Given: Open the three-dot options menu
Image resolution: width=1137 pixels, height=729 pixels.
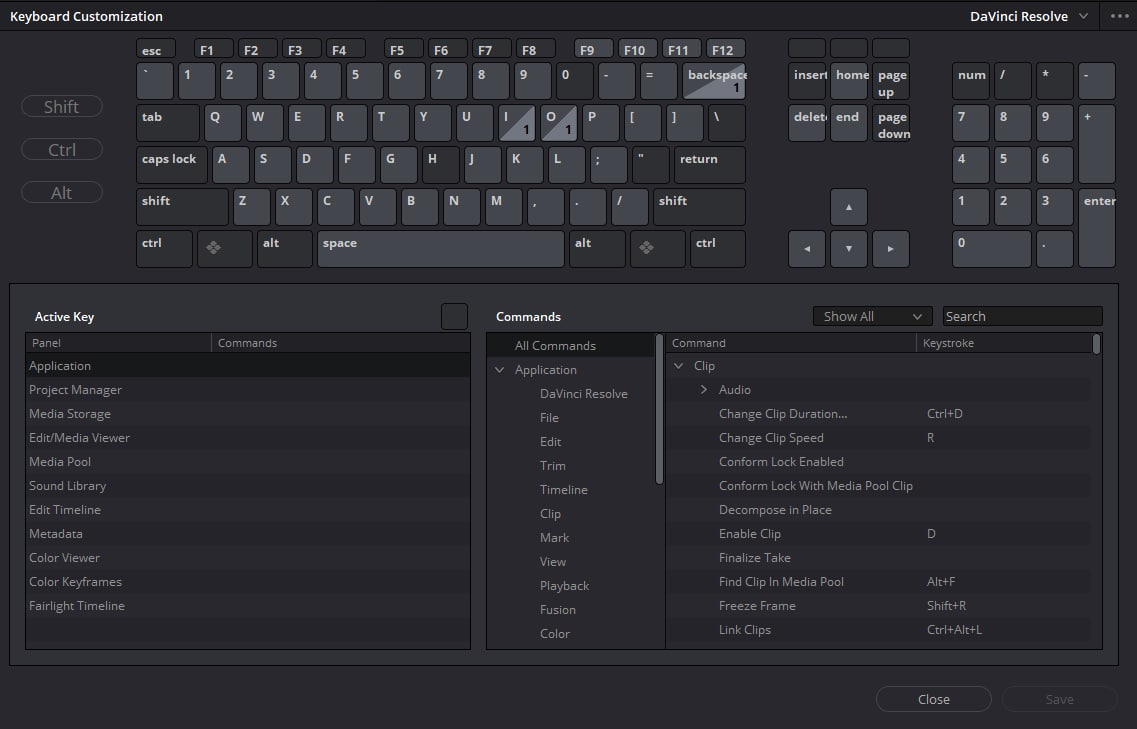Looking at the screenshot, I should (1120, 16).
